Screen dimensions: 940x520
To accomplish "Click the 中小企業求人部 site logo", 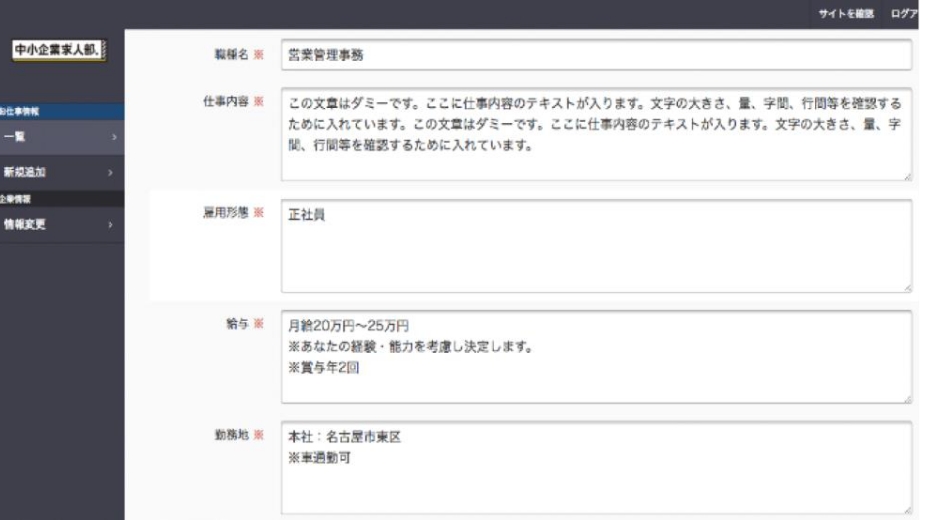I will (57, 50).
